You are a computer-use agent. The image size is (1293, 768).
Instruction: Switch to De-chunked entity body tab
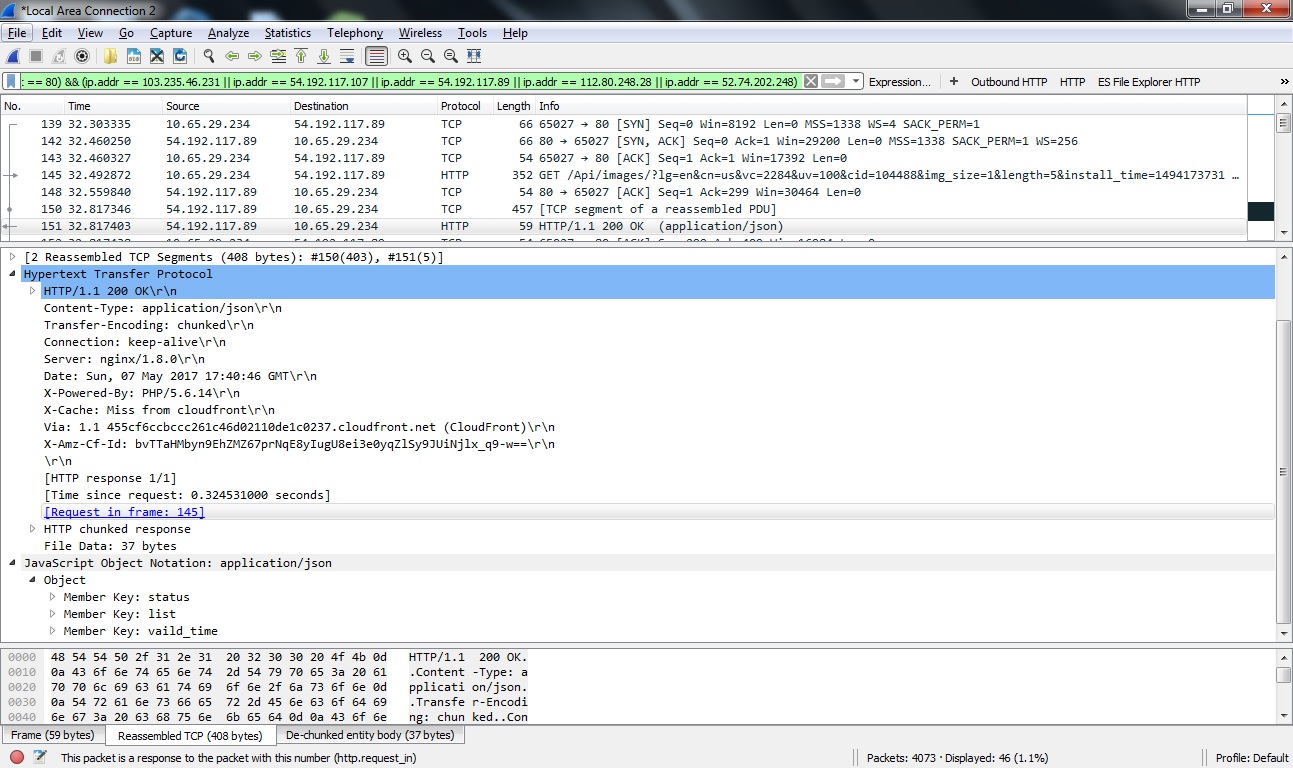(369, 735)
